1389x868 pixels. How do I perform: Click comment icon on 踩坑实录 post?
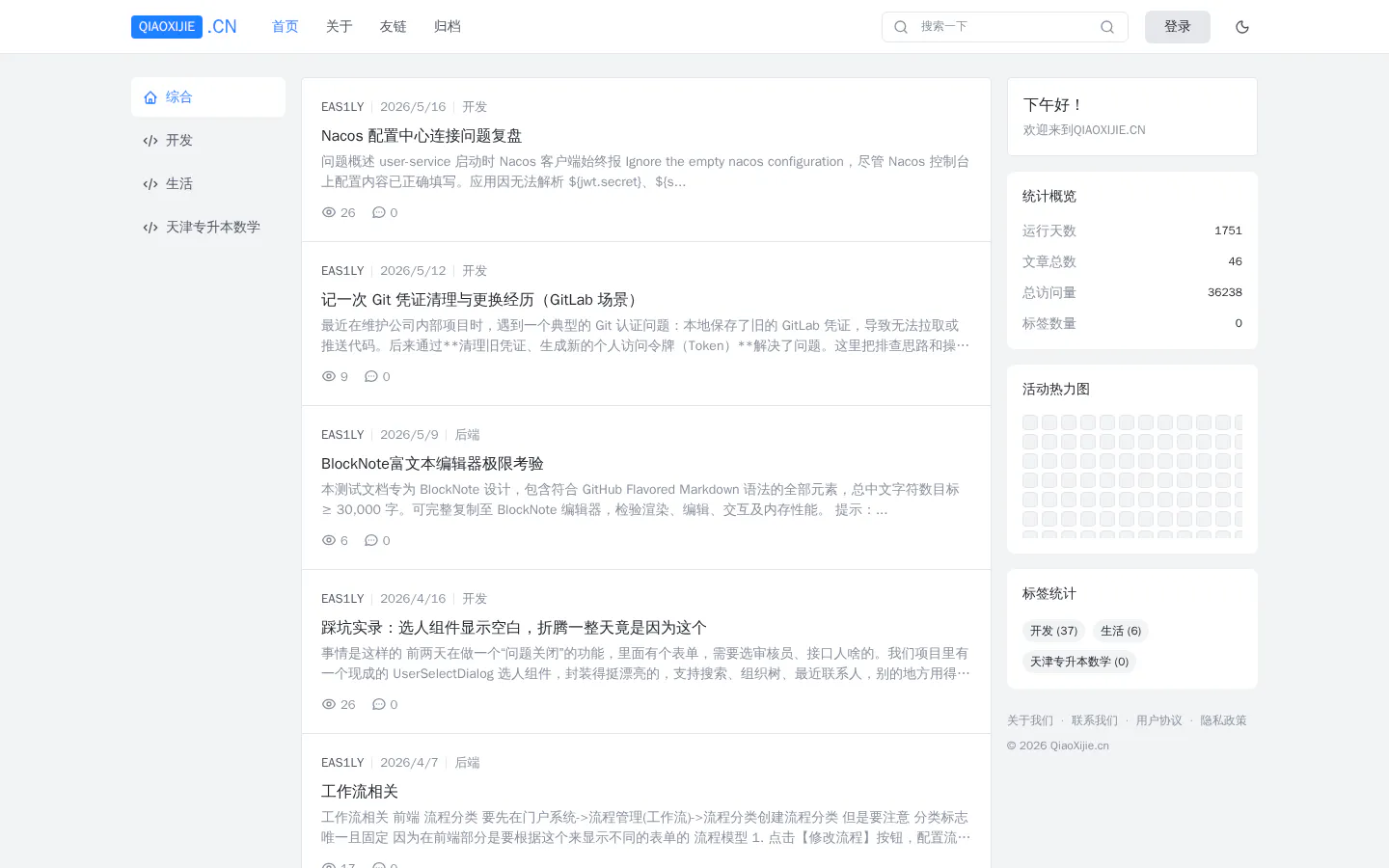379,704
